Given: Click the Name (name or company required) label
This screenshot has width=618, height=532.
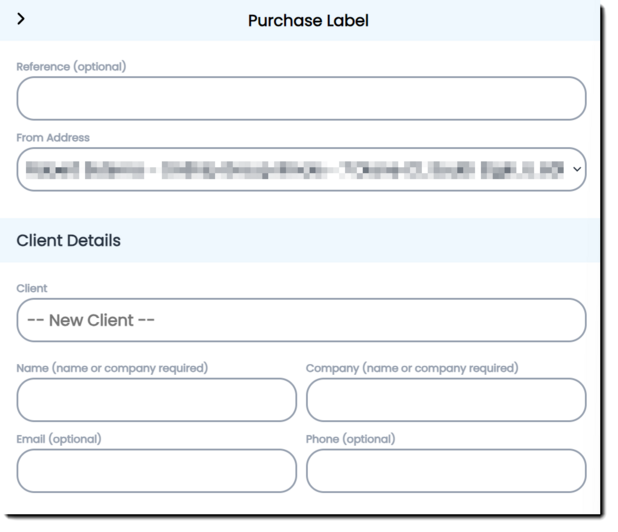Looking at the screenshot, I should tap(112, 368).
